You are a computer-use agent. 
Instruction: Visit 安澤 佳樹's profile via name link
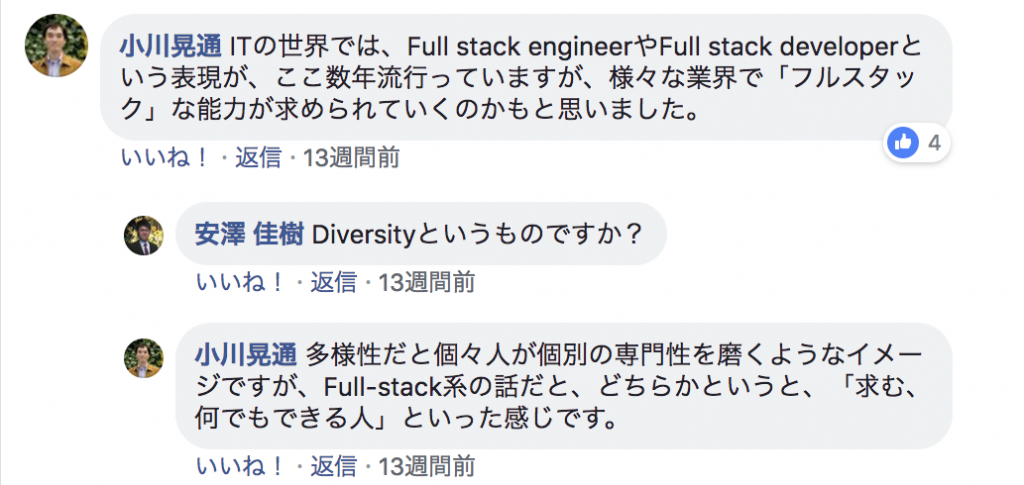click(247, 234)
